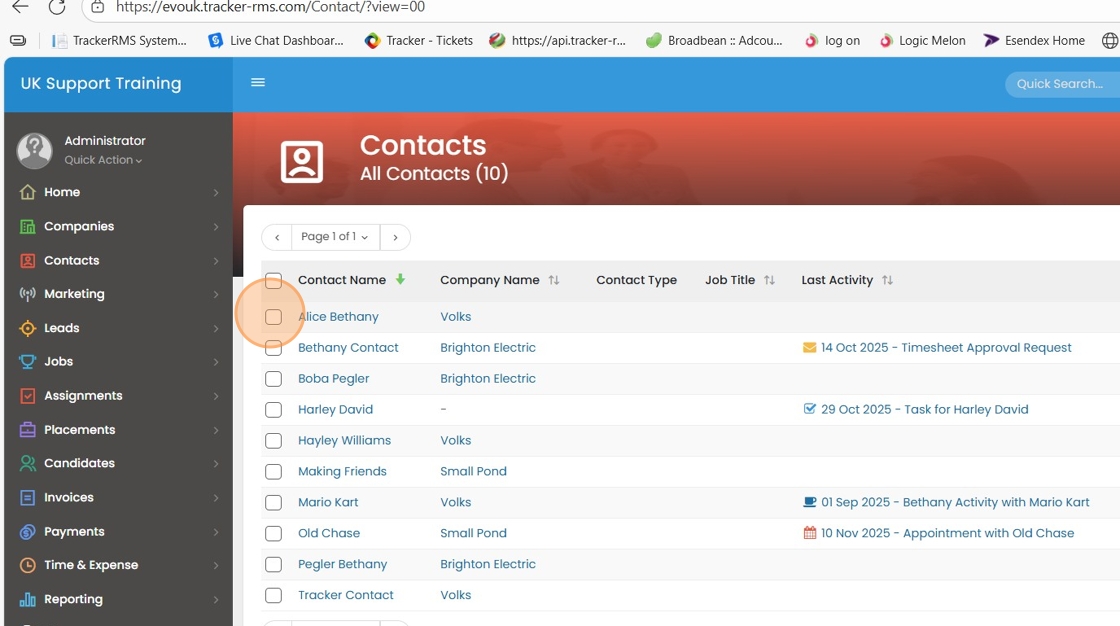This screenshot has width=1120, height=626.
Task: Click the Companies building icon
Action: click(x=27, y=227)
